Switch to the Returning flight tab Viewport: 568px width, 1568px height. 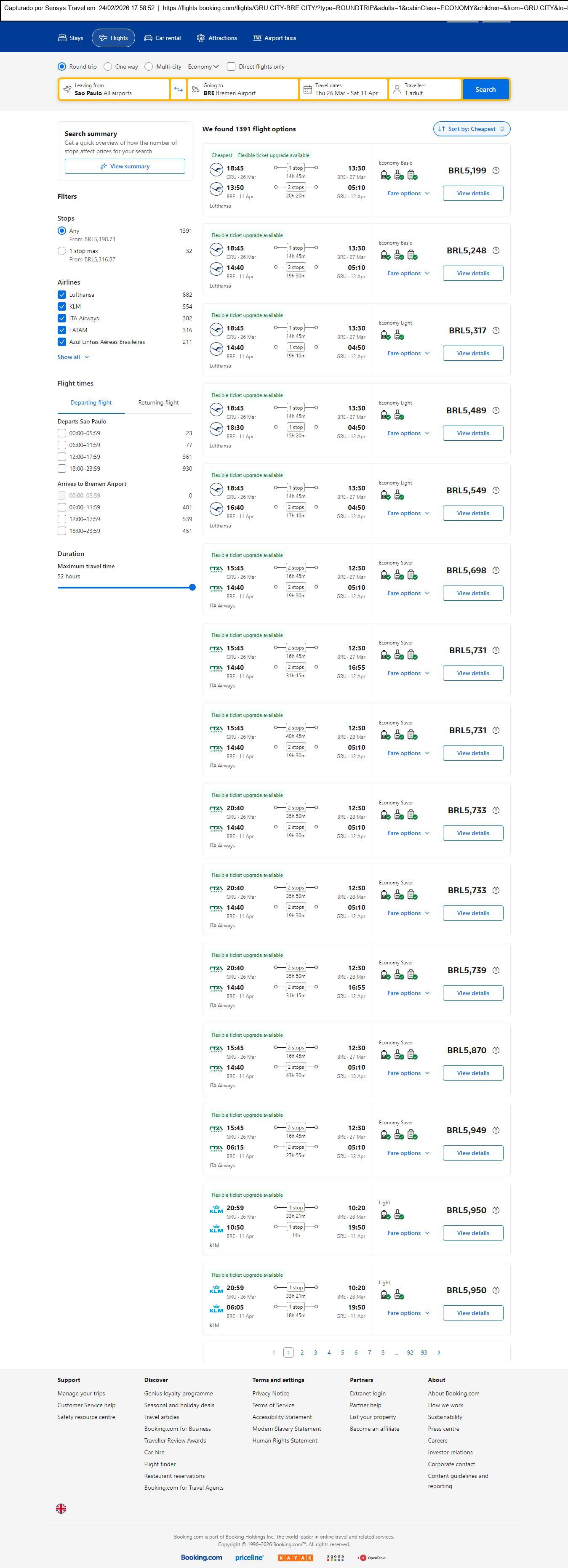[x=158, y=403]
